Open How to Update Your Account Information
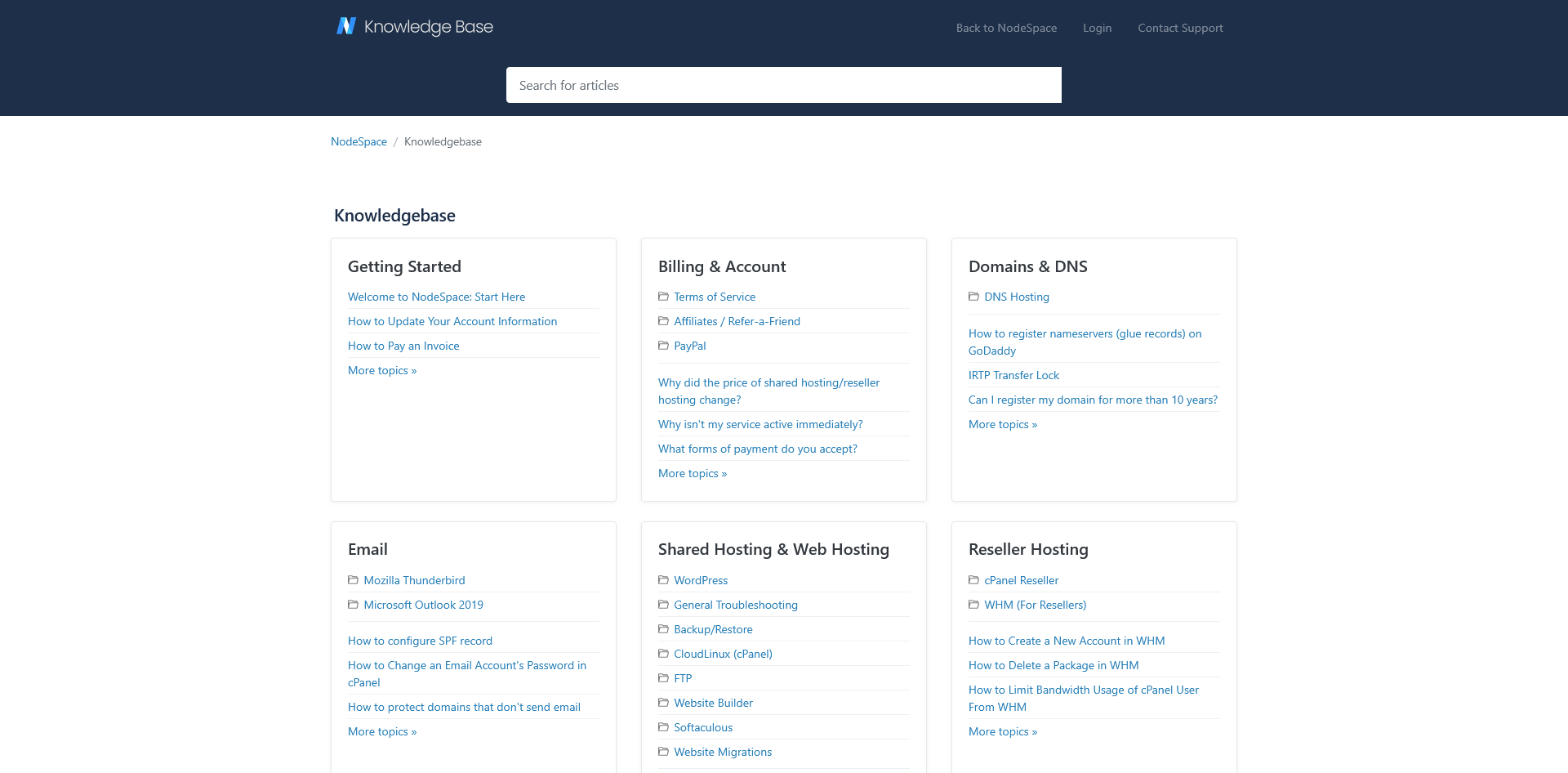The width and height of the screenshot is (1568, 773). [x=452, y=321]
